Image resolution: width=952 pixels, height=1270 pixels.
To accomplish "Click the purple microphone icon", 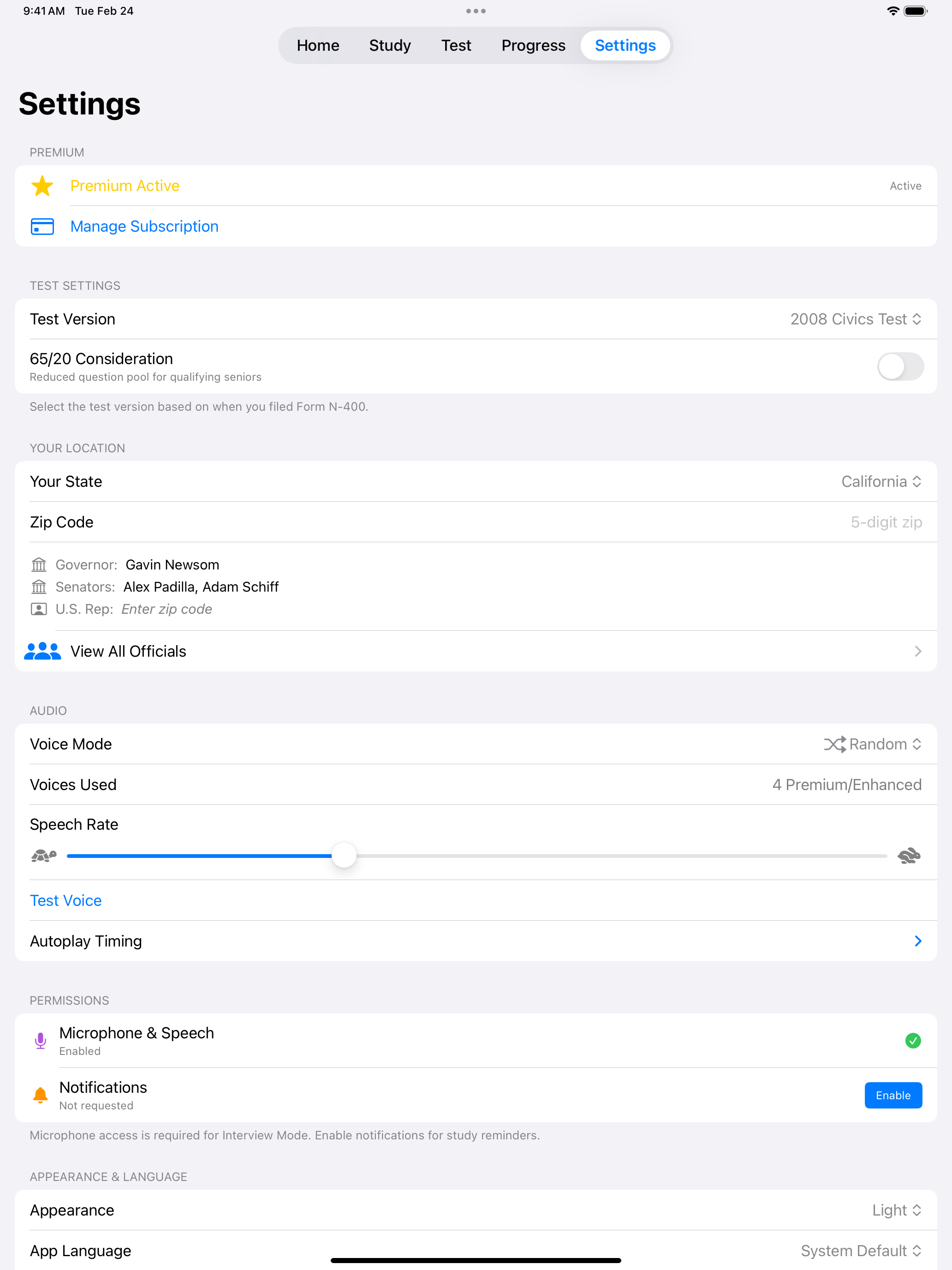I will (x=40, y=1040).
